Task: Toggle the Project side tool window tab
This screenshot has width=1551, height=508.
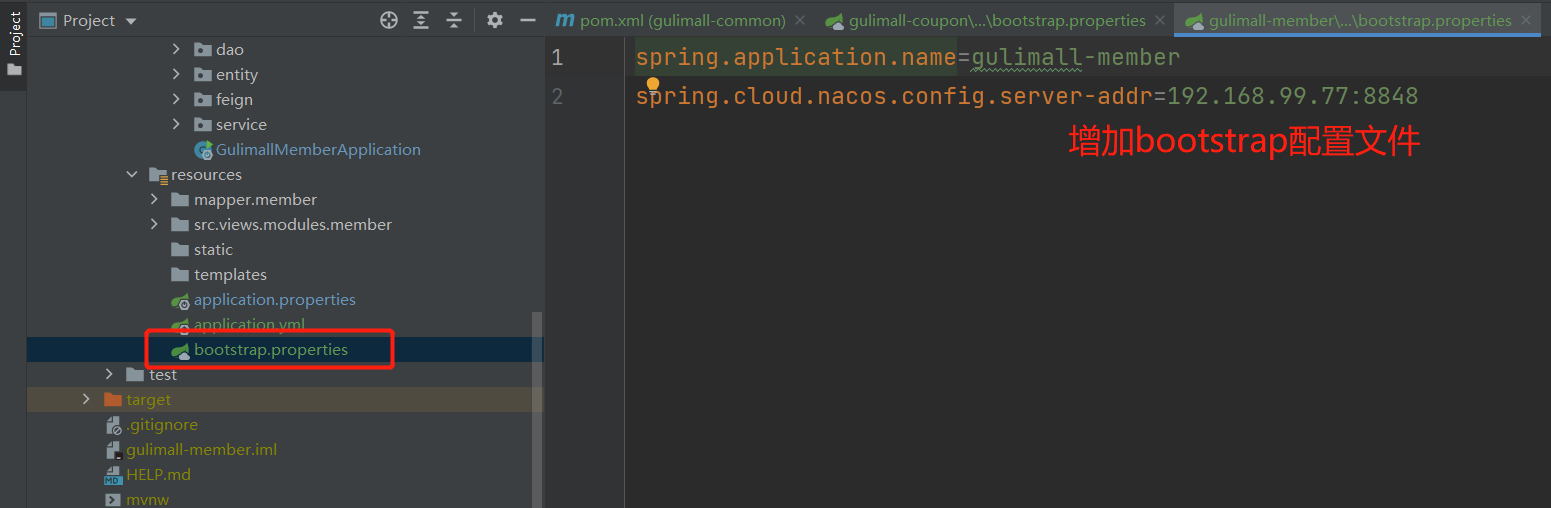Action: tap(14, 44)
